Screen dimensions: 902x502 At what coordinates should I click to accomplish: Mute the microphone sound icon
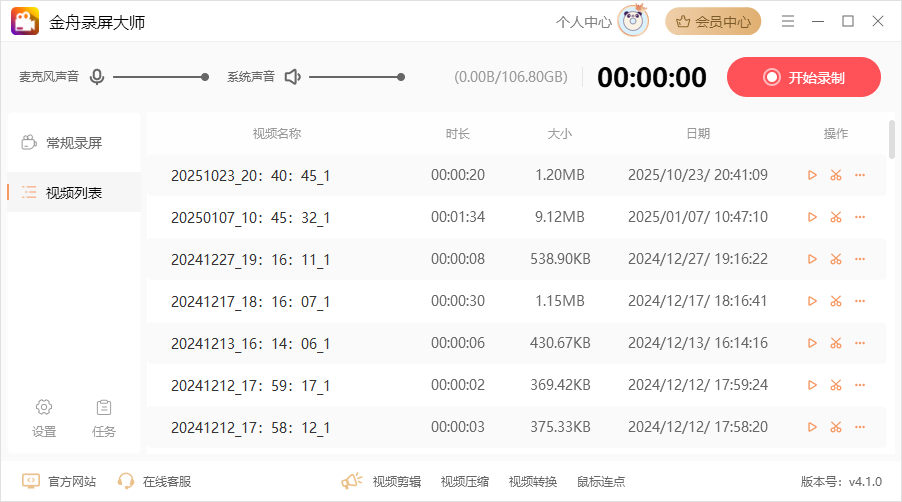click(x=97, y=77)
